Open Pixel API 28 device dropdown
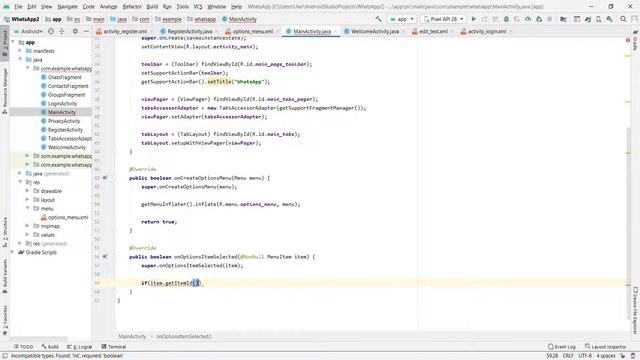This screenshot has width=640, height=360. 443,19
